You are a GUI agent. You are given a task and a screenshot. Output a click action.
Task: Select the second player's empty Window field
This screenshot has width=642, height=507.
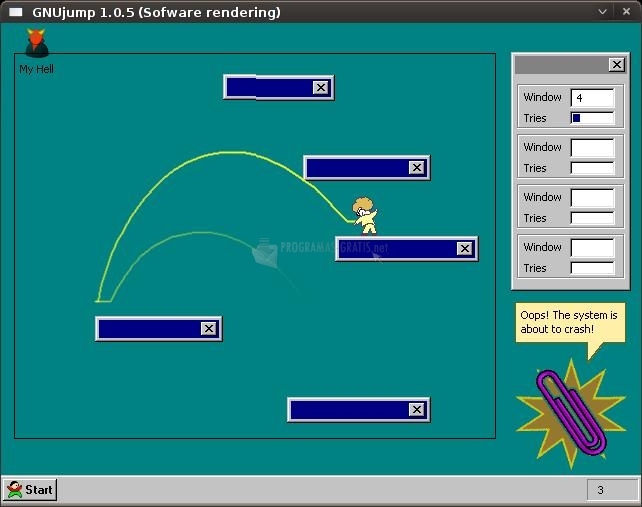coord(592,148)
